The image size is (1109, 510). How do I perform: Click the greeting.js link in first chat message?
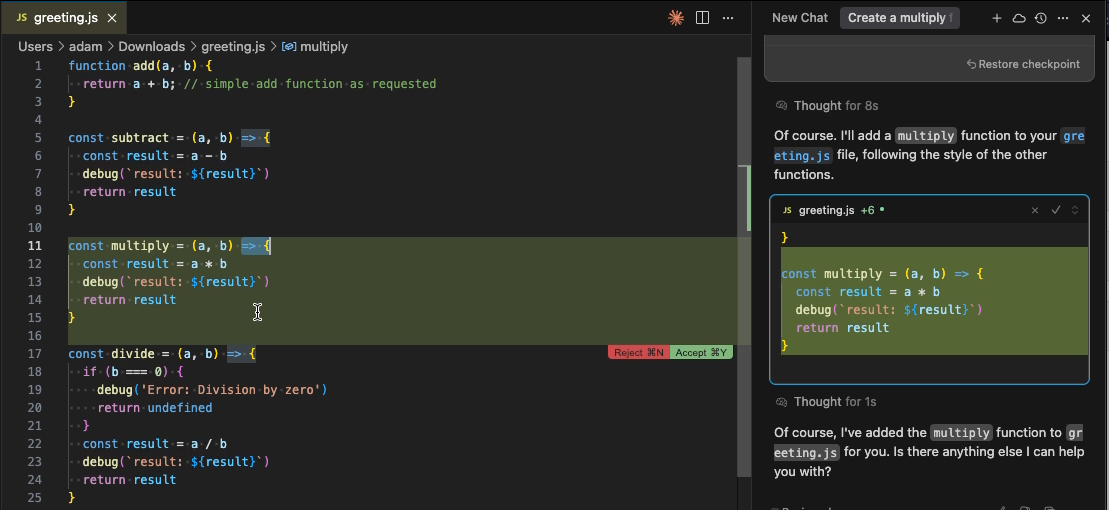click(x=929, y=145)
